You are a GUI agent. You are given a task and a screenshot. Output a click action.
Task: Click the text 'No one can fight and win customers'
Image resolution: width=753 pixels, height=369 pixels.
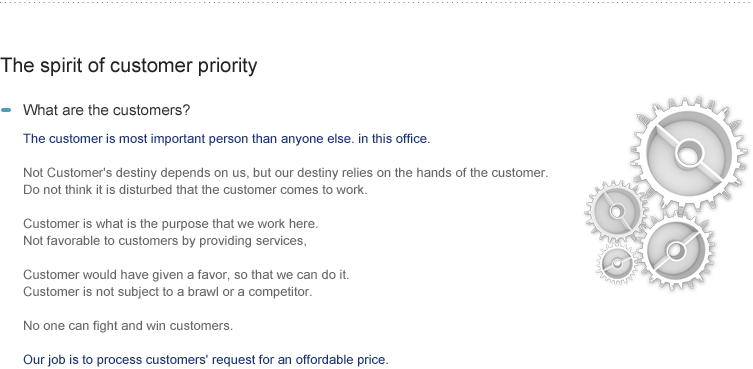[128, 326]
